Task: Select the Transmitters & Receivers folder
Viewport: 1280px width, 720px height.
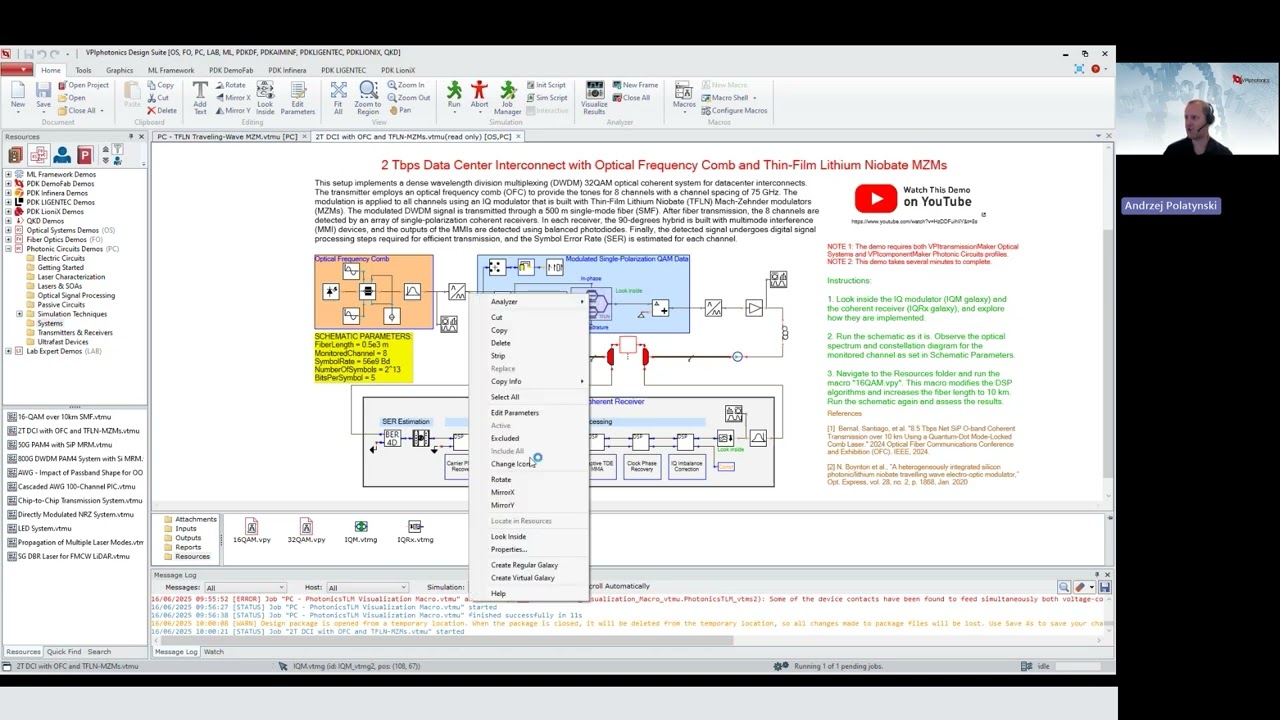Action: (75, 333)
